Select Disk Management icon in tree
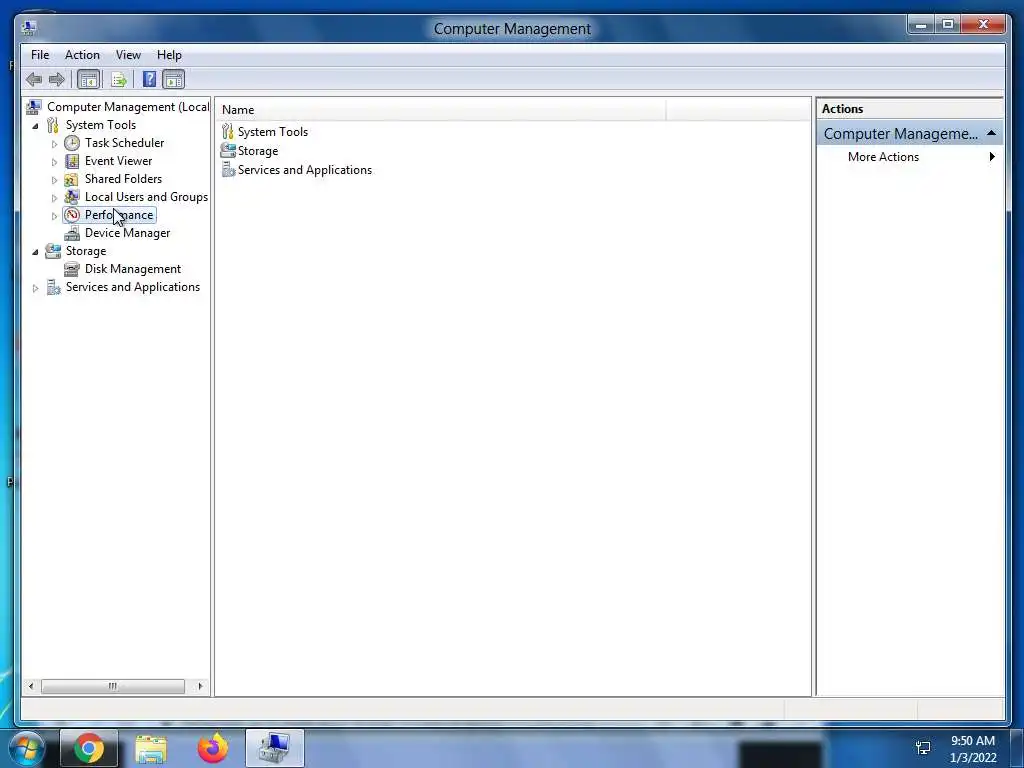1024x768 pixels. pos(72,269)
